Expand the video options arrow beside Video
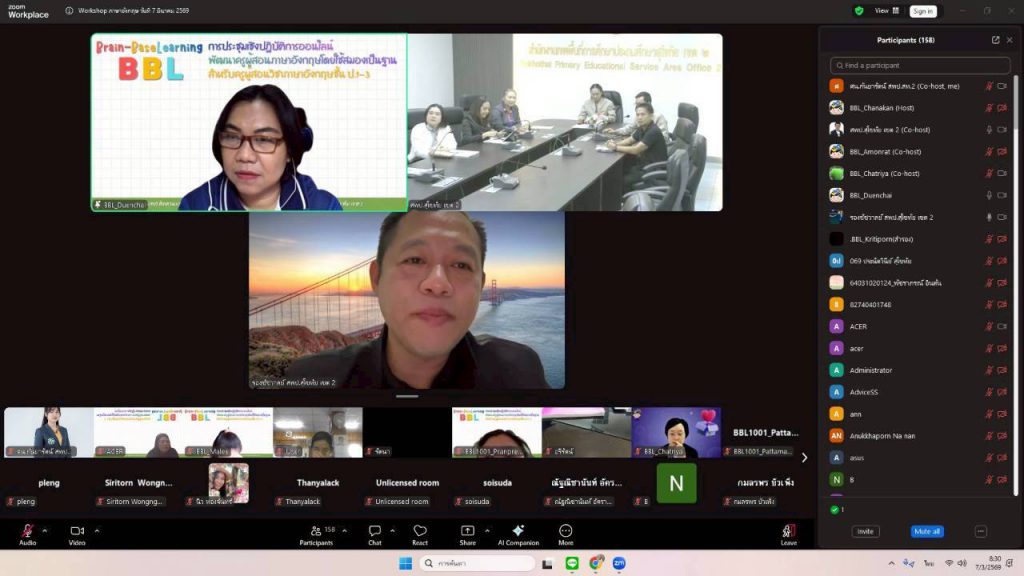Image resolution: width=1024 pixels, height=576 pixels. point(96,530)
